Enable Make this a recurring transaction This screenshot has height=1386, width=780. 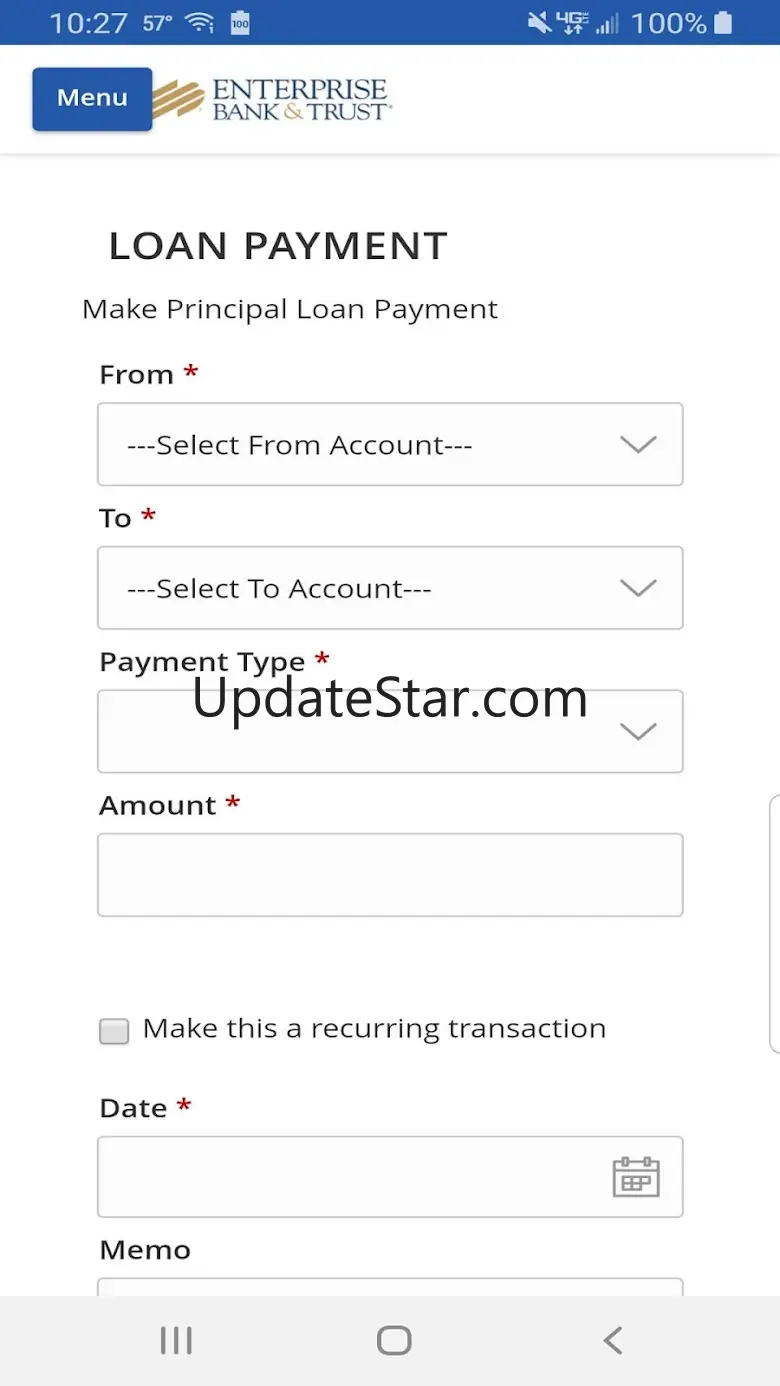pyautogui.click(x=114, y=1031)
